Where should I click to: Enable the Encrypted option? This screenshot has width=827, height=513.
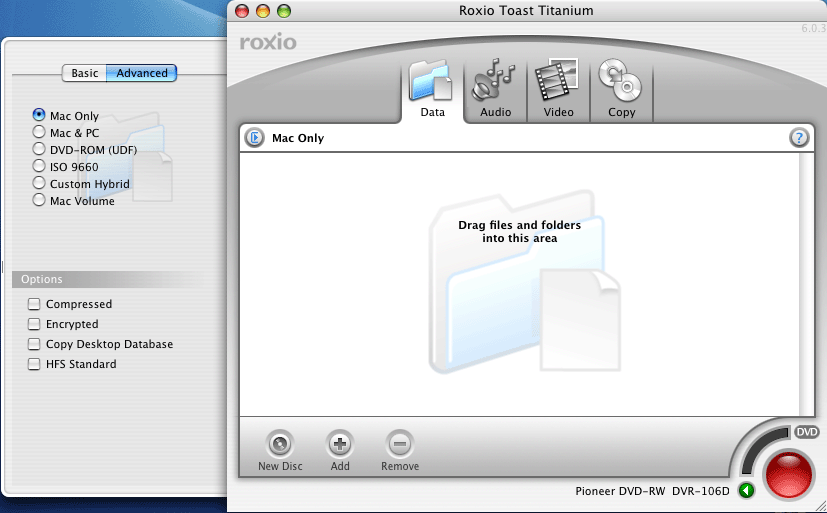pyautogui.click(x=63, y=324)
